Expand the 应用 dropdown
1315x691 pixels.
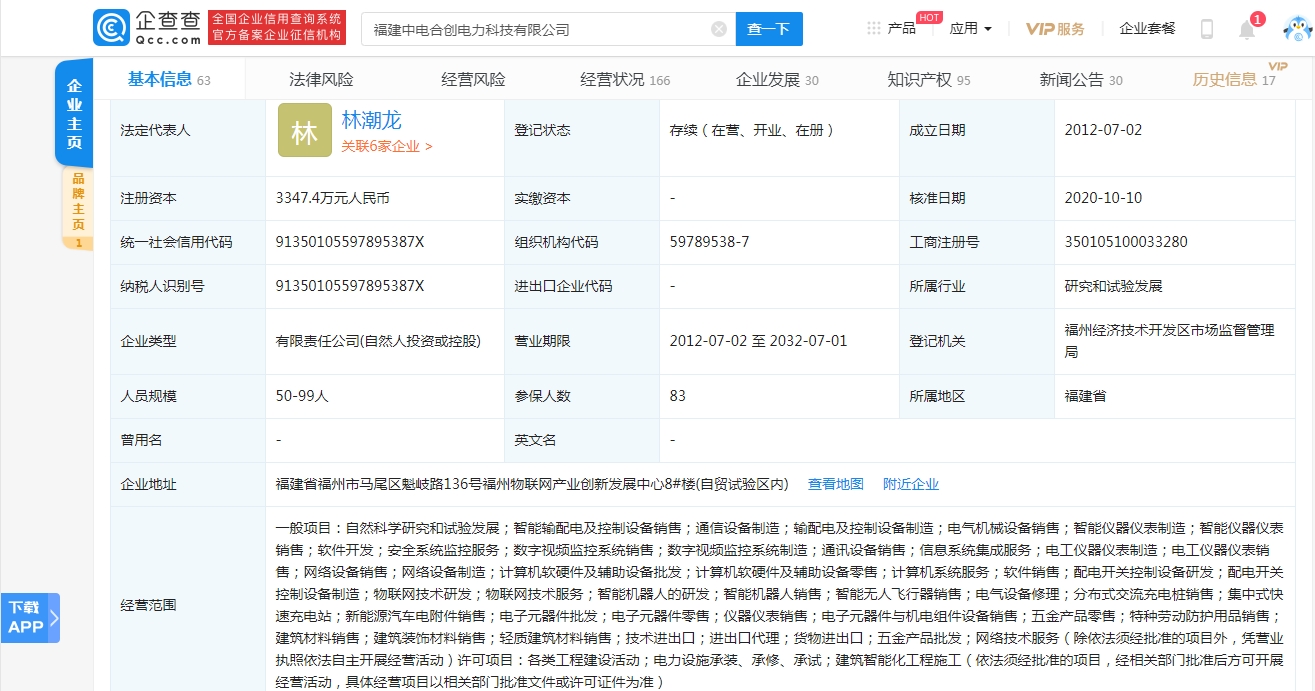pos(970,29)
